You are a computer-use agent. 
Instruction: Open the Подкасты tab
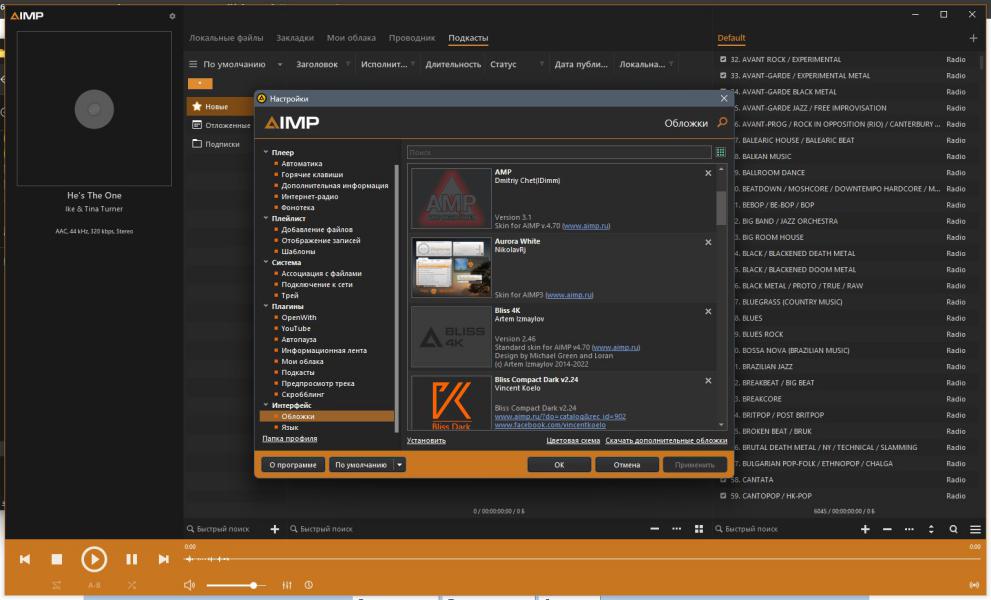(x=468, y=38)
